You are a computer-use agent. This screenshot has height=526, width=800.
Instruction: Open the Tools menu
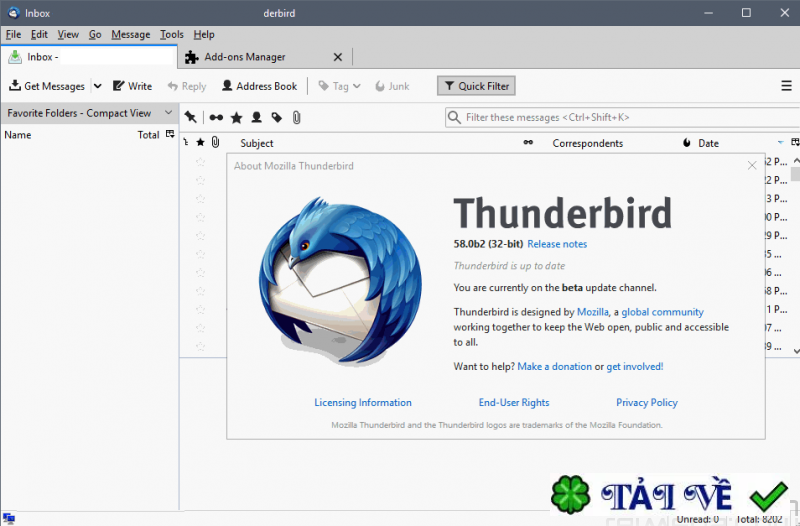tap(171, 34)
